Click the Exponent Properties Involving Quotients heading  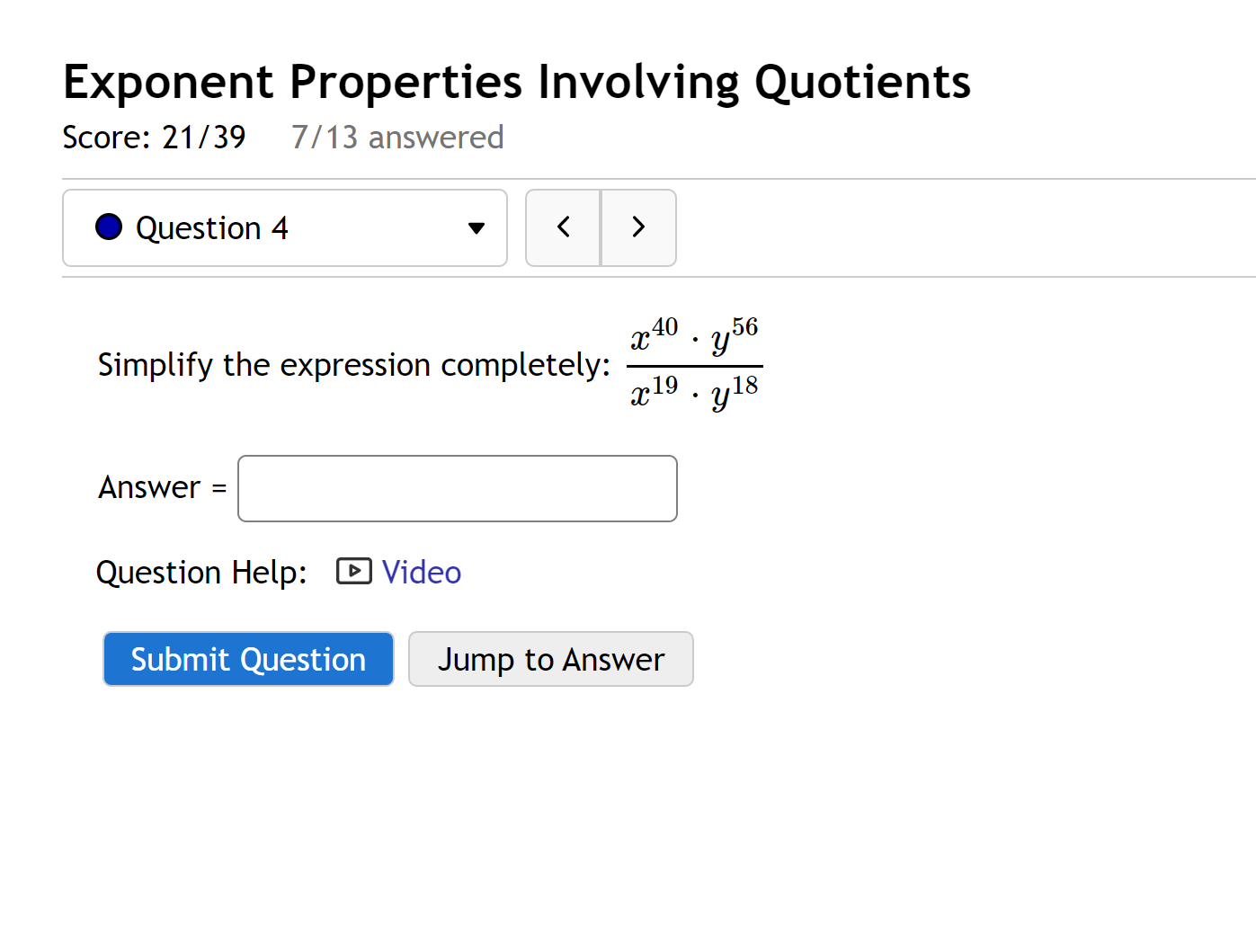(x=517, y=82)
